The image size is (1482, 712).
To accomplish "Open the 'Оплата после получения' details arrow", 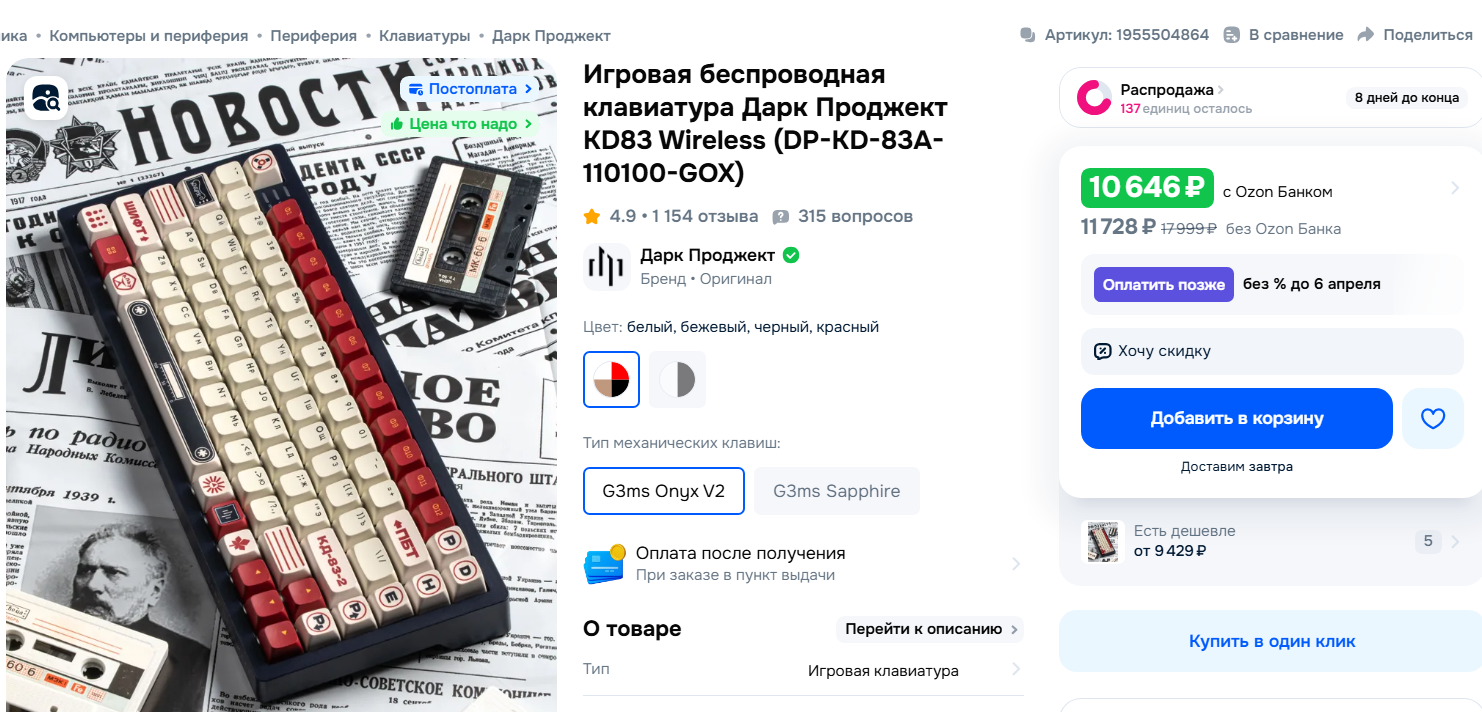I will click(1015, 564).
